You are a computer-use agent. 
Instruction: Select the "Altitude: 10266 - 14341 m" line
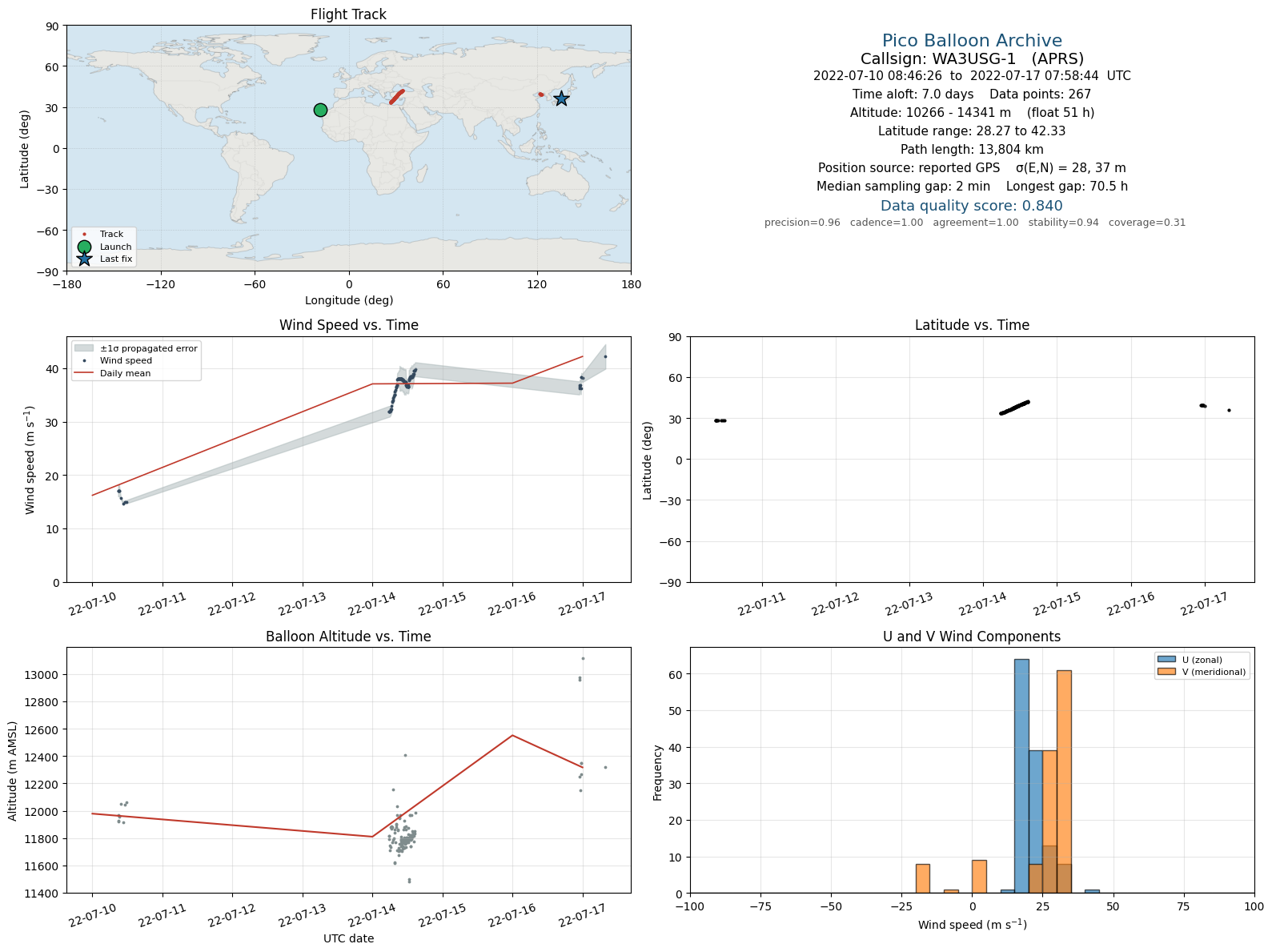point(972,113)
